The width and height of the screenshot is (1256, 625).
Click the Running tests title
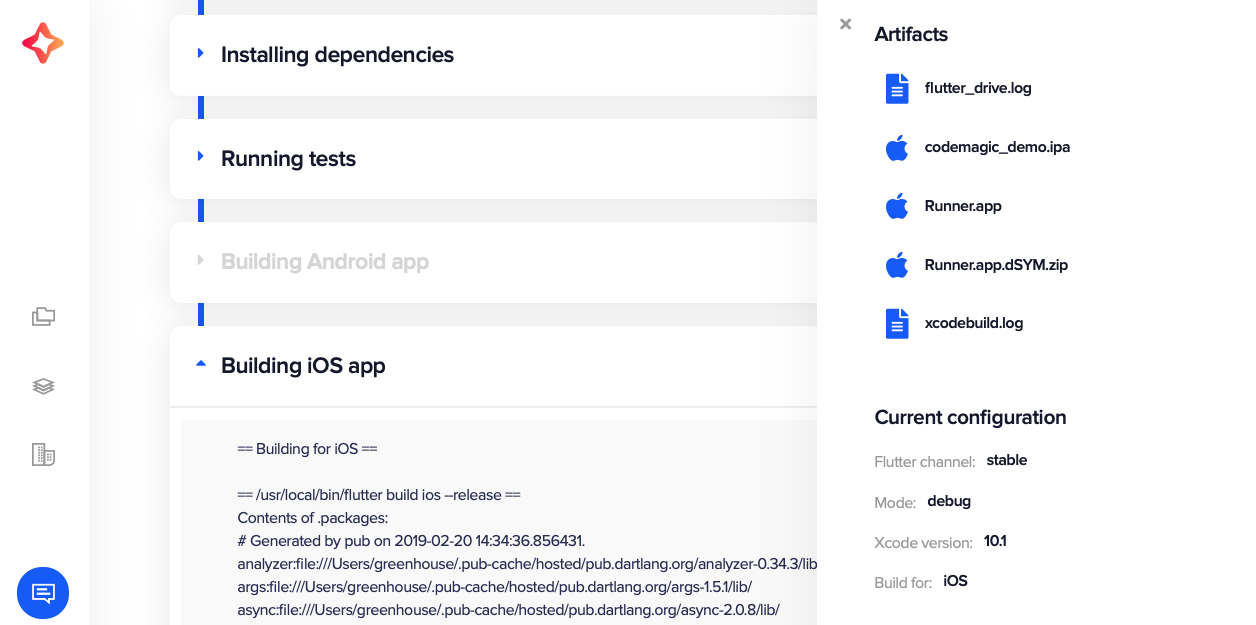click(288, 159)
